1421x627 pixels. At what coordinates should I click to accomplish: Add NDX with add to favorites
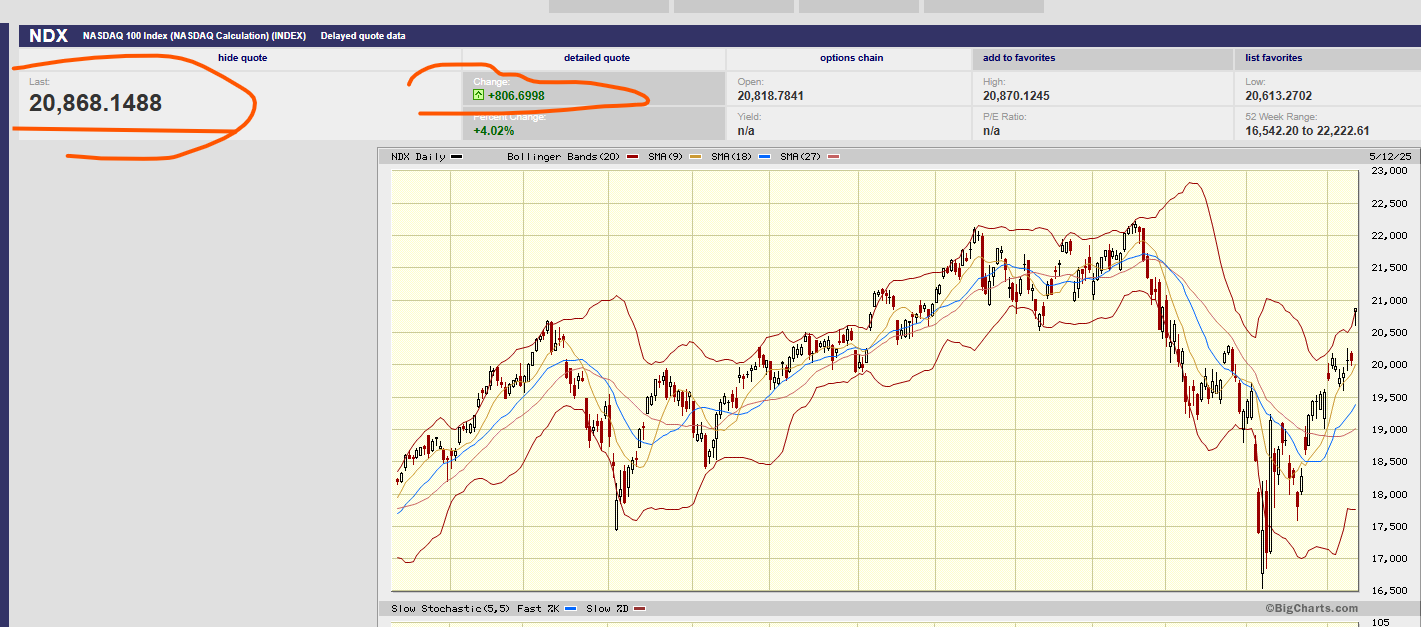1019,58
